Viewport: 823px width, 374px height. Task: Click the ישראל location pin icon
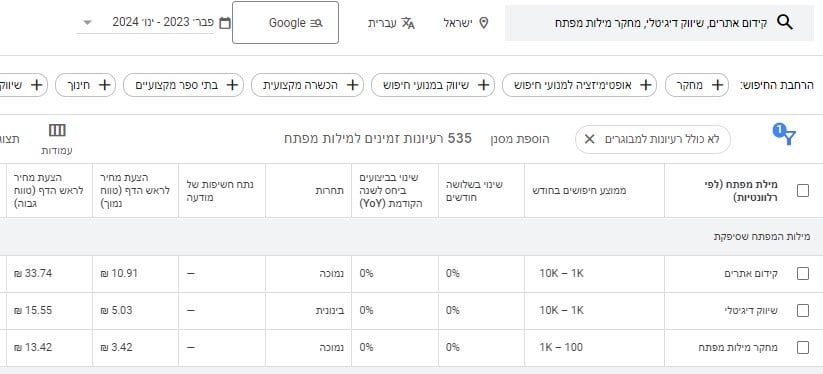click(x=483, y=23)
